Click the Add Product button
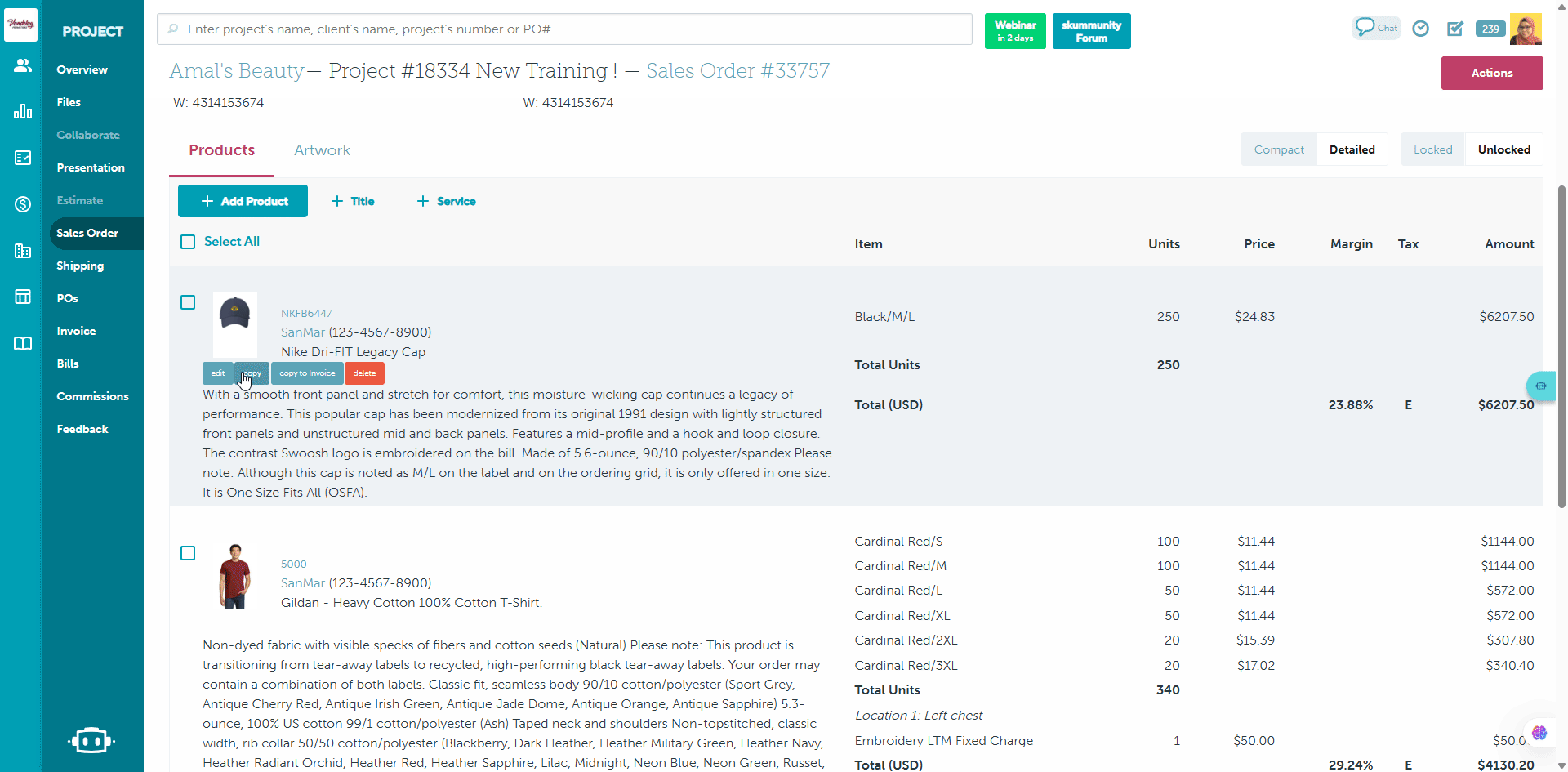The width and height of the screenshot is (1568, 772). pyautogui.click(x=243, y=201)
